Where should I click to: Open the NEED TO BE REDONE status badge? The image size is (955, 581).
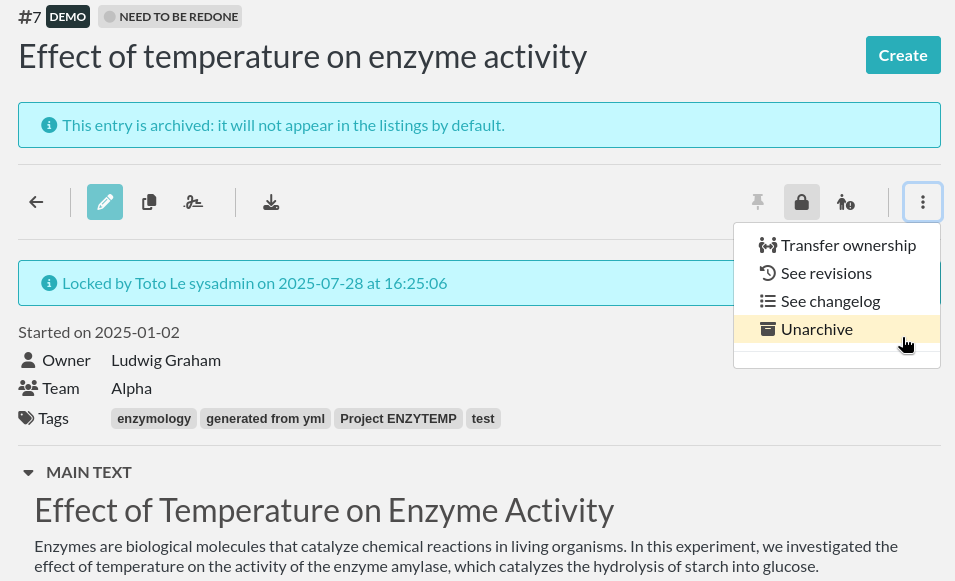pos(170,17)
